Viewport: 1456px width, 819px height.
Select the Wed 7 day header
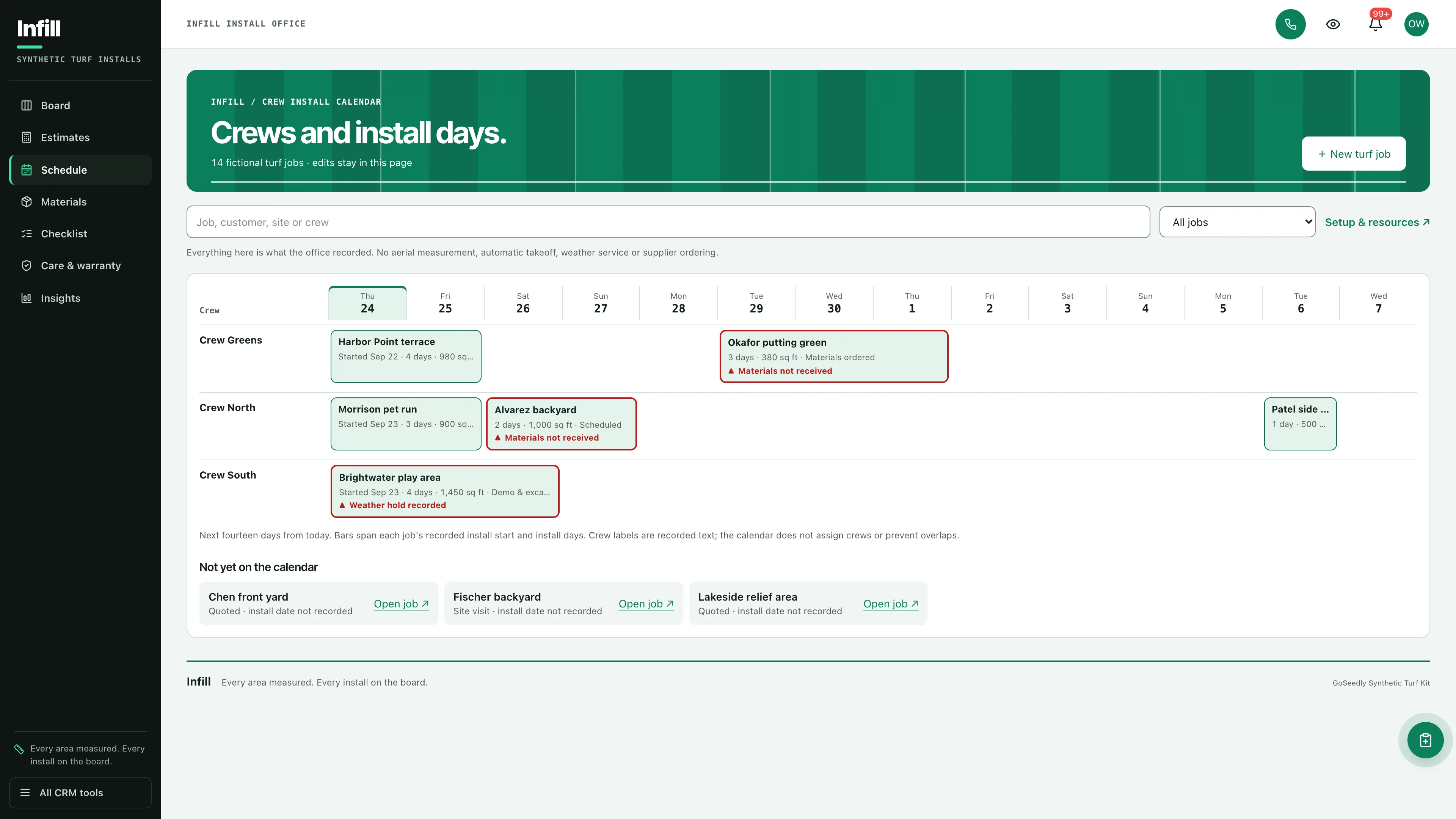(x=1379, y=303)
